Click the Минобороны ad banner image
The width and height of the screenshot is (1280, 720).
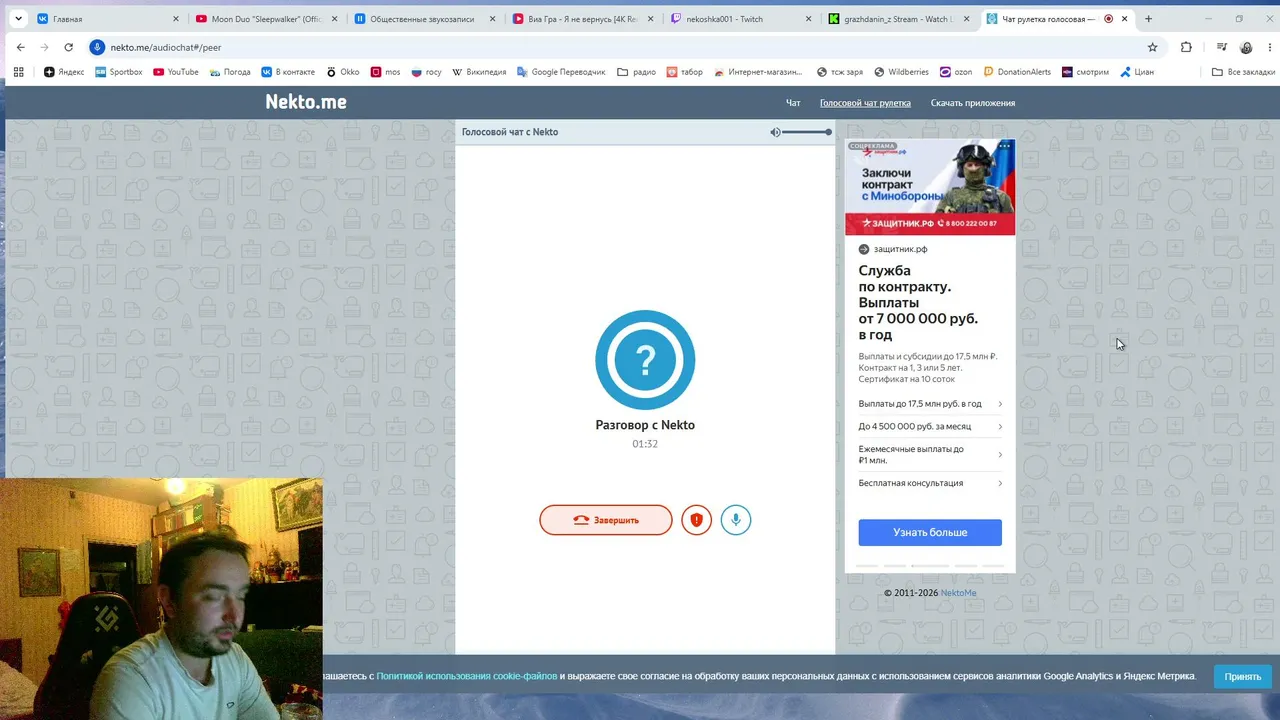tap(930, 187)
